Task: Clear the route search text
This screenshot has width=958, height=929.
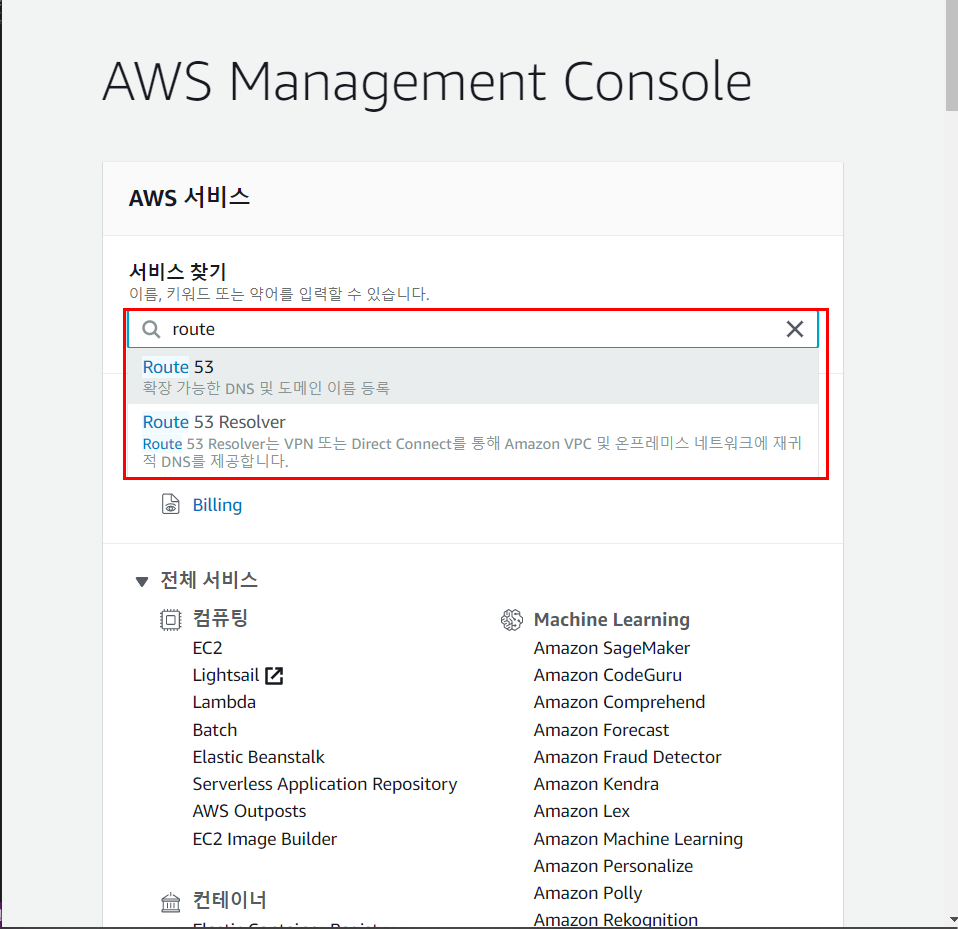Action: pos(794,329)
